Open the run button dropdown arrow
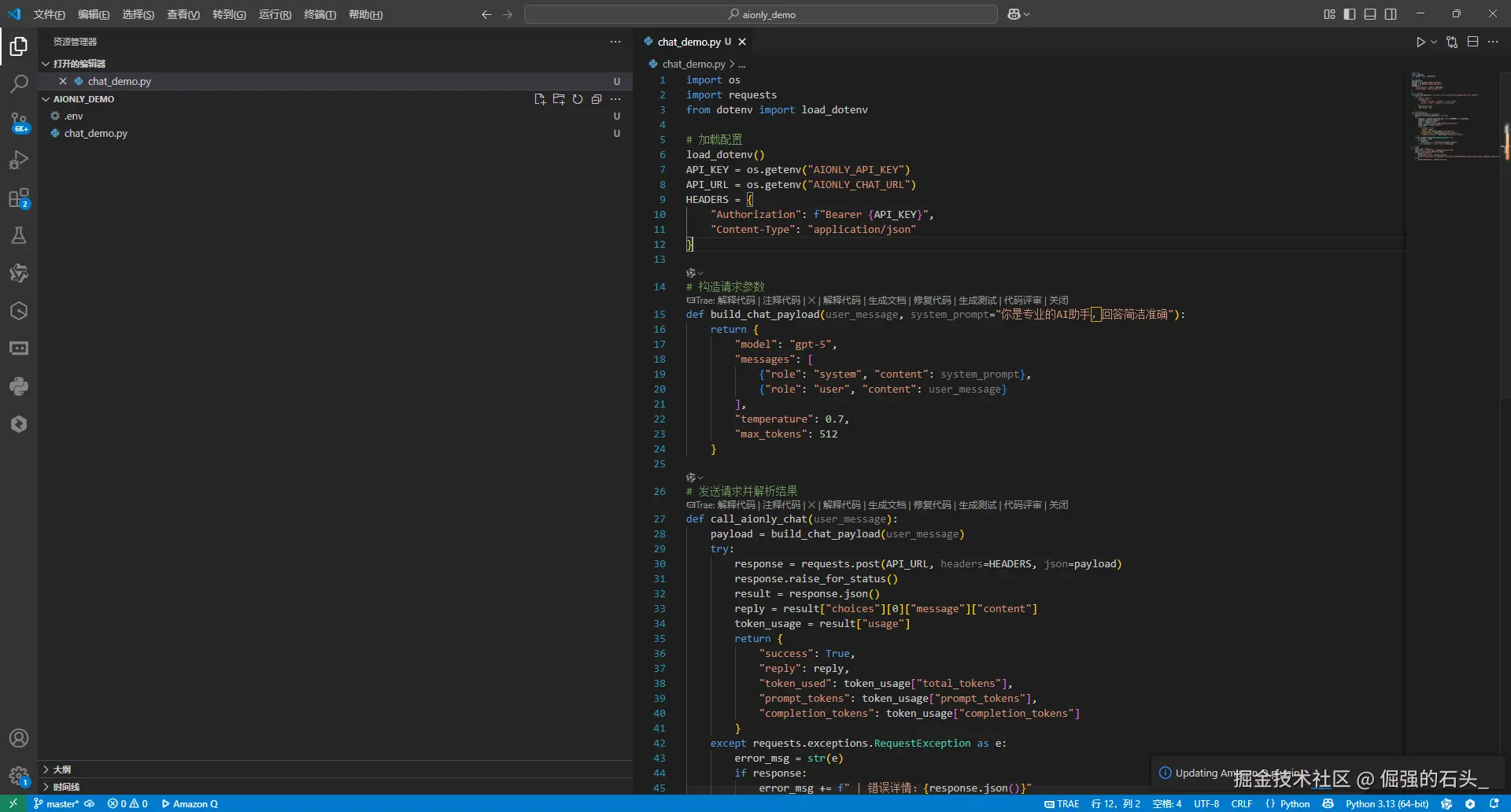This screenshot has width=1511, height=812. [x=1434, y=42]
